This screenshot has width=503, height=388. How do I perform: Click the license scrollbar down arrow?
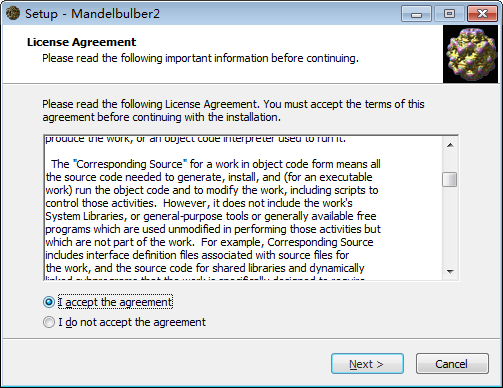(450, 271)
